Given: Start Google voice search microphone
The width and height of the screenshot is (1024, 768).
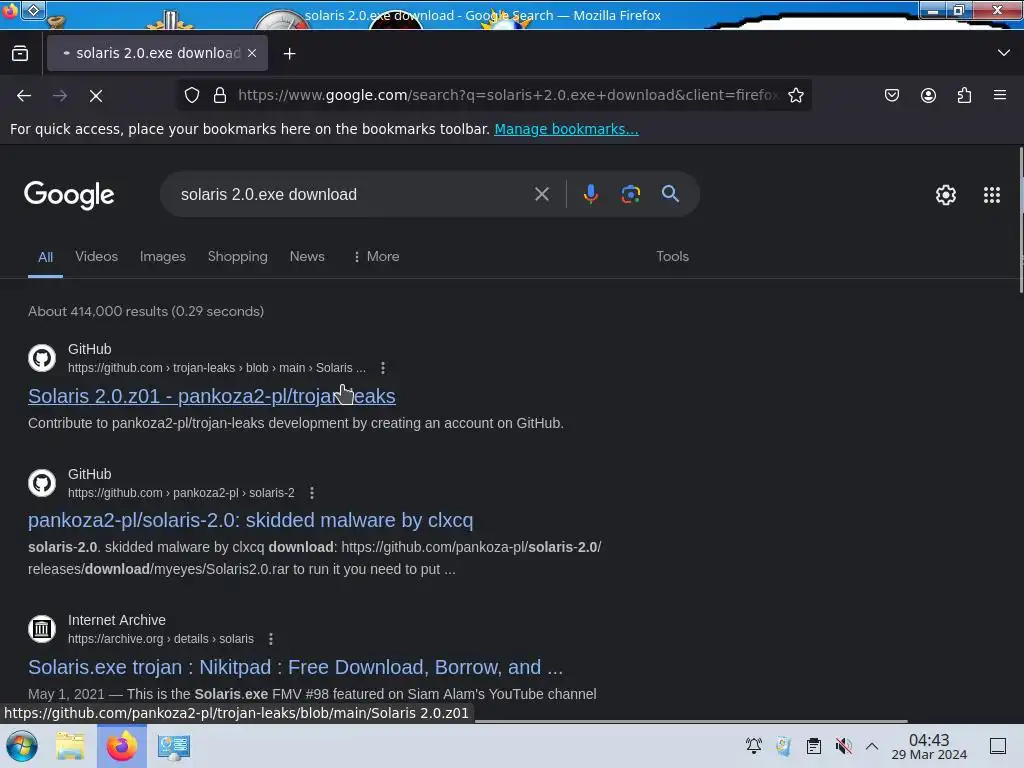Looking at the screenshot, I should click(590, 194).
